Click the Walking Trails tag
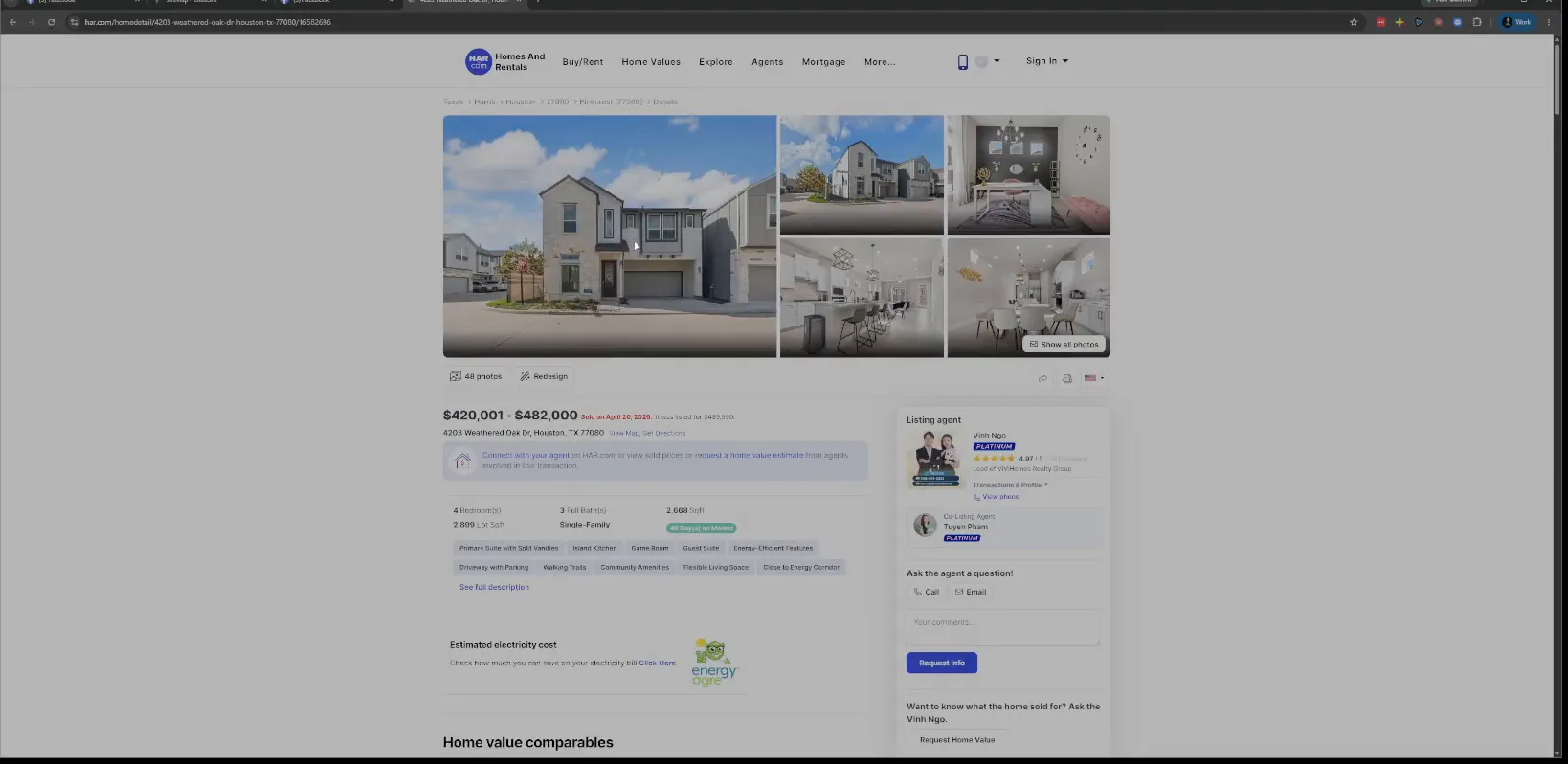This screenshot has width=1568, height=764. tap(565, 567)
